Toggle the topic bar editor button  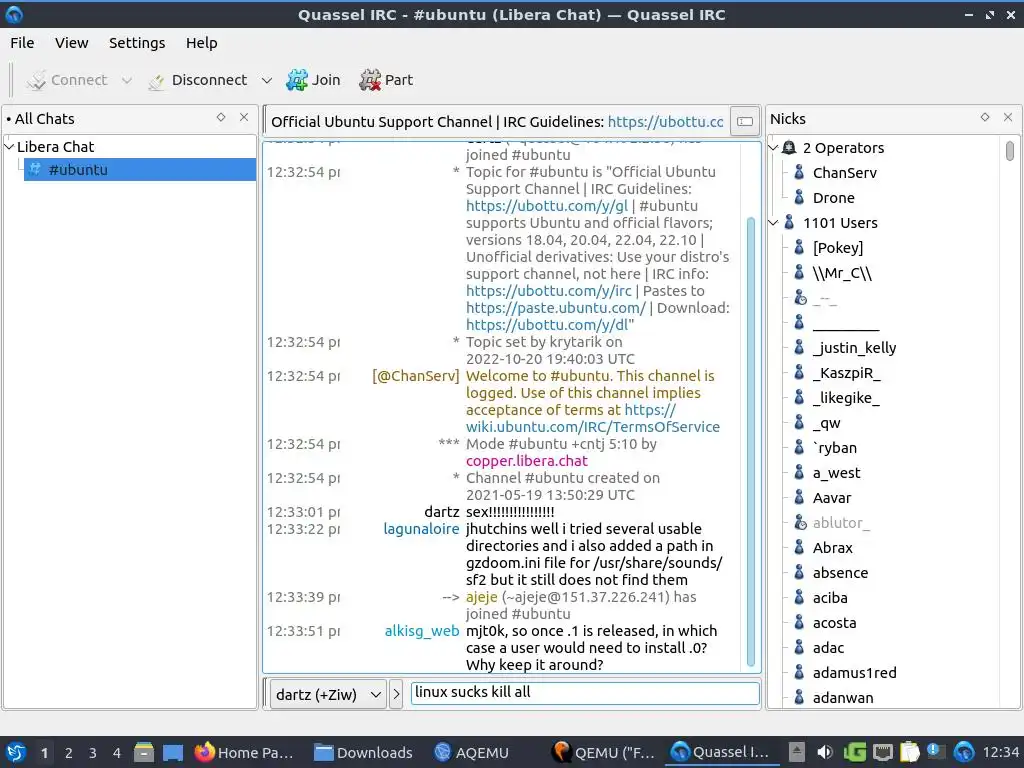point(744,121)
